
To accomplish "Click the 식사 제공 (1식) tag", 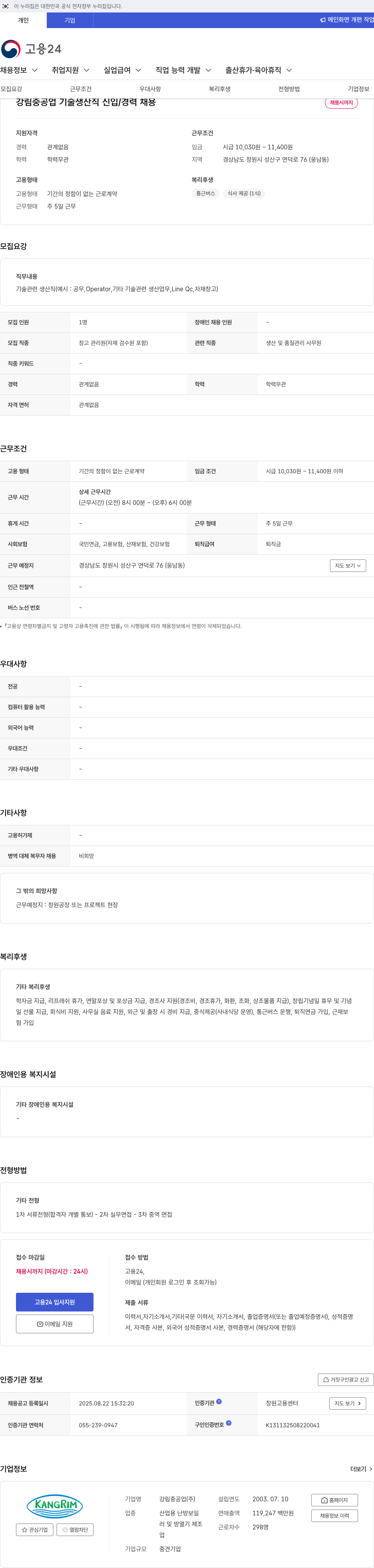I will tap(244, 193).
